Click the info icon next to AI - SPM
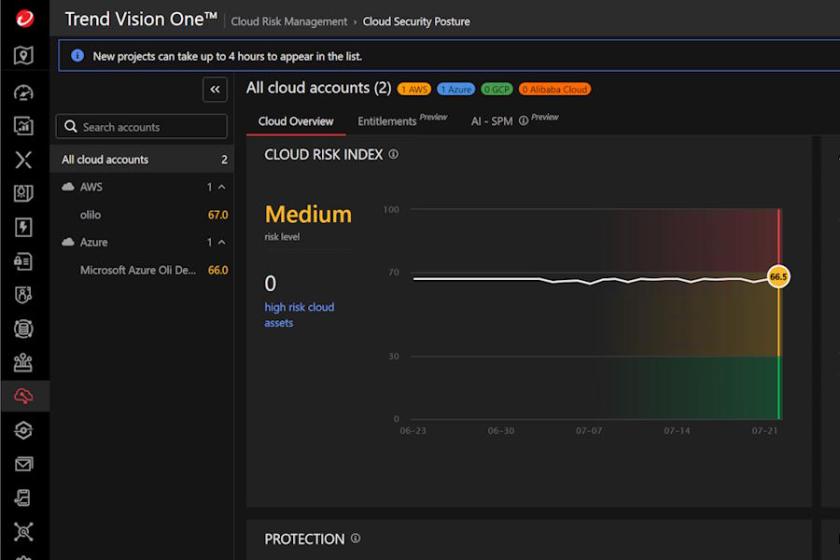The height and width of the screenshot is (560, 840). [x=523, y=121]
